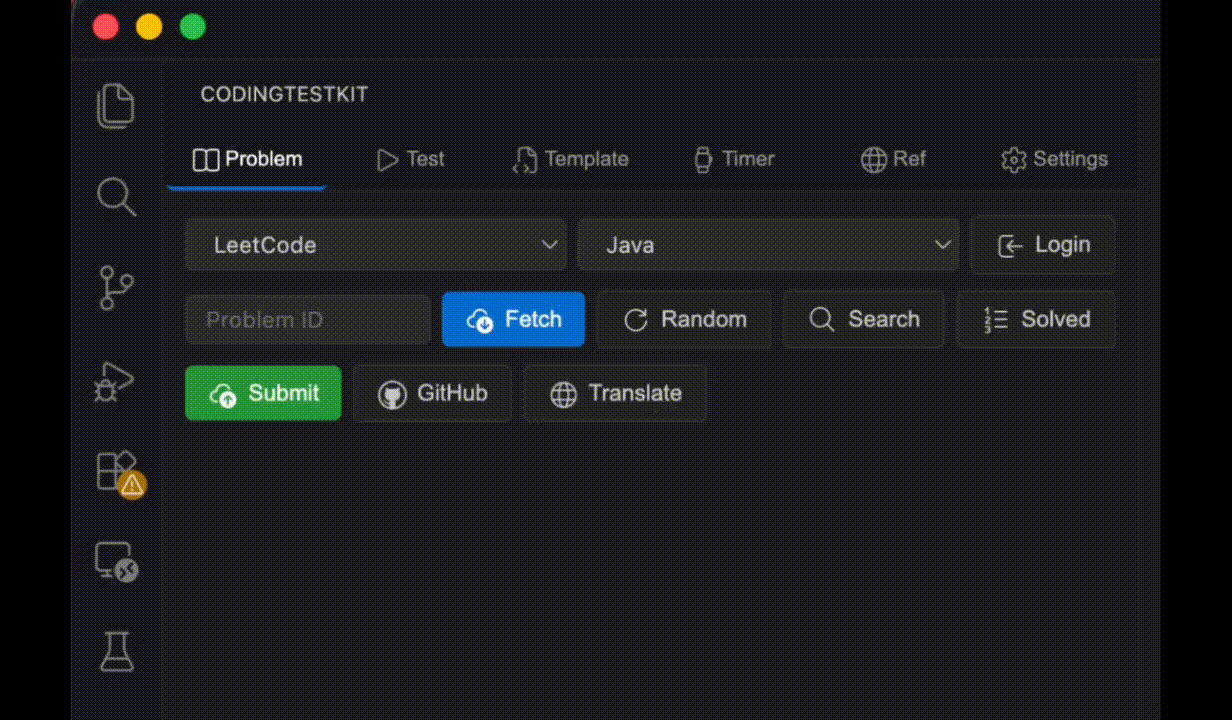Switch to the Ref tab

[893, 159]
